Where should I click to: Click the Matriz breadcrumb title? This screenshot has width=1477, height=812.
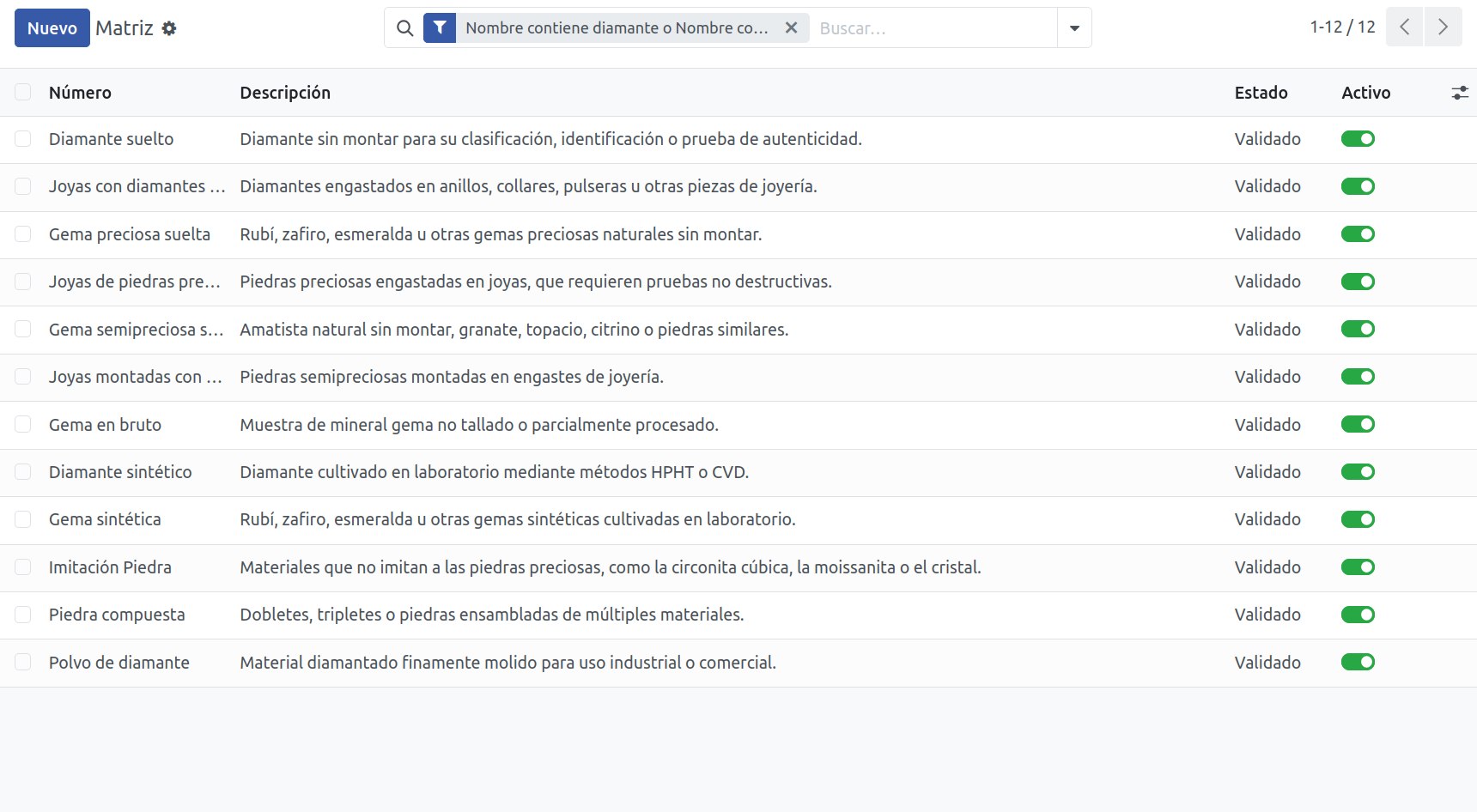pos(125,28)
